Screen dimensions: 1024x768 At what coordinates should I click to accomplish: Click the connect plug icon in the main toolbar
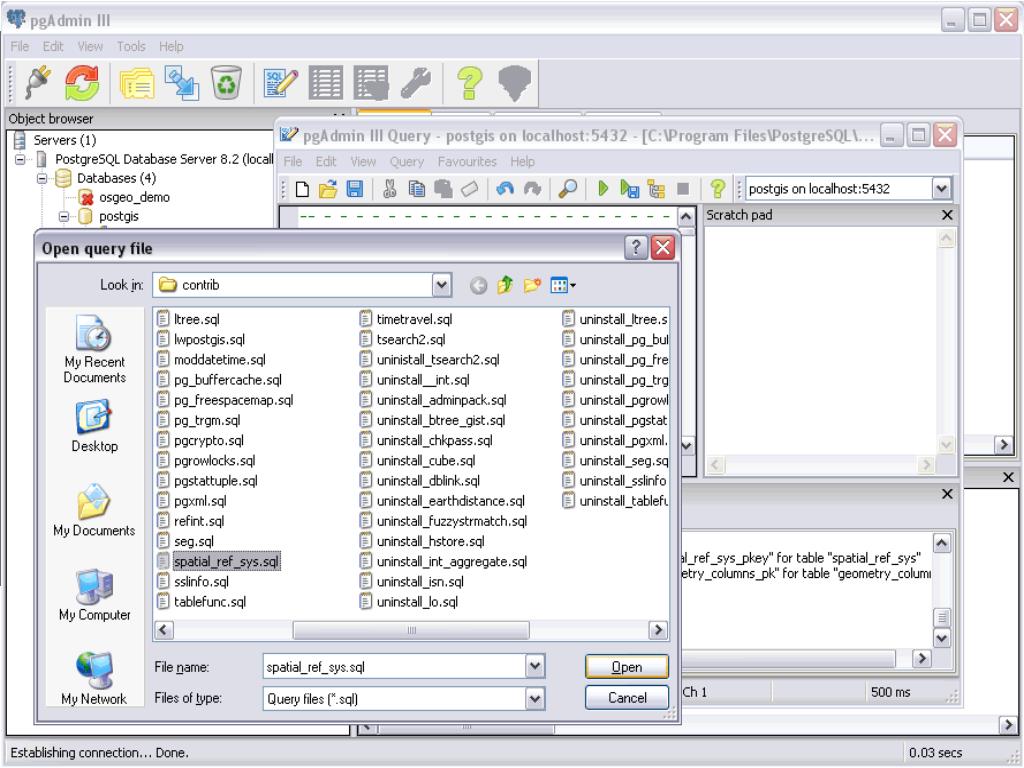(38, 82)
